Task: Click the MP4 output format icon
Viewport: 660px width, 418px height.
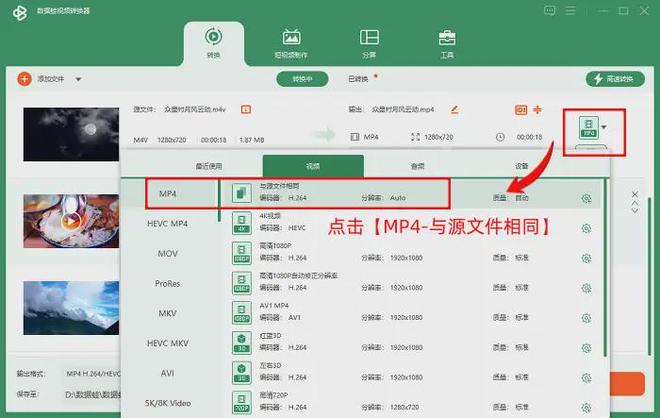Action: 589,128
